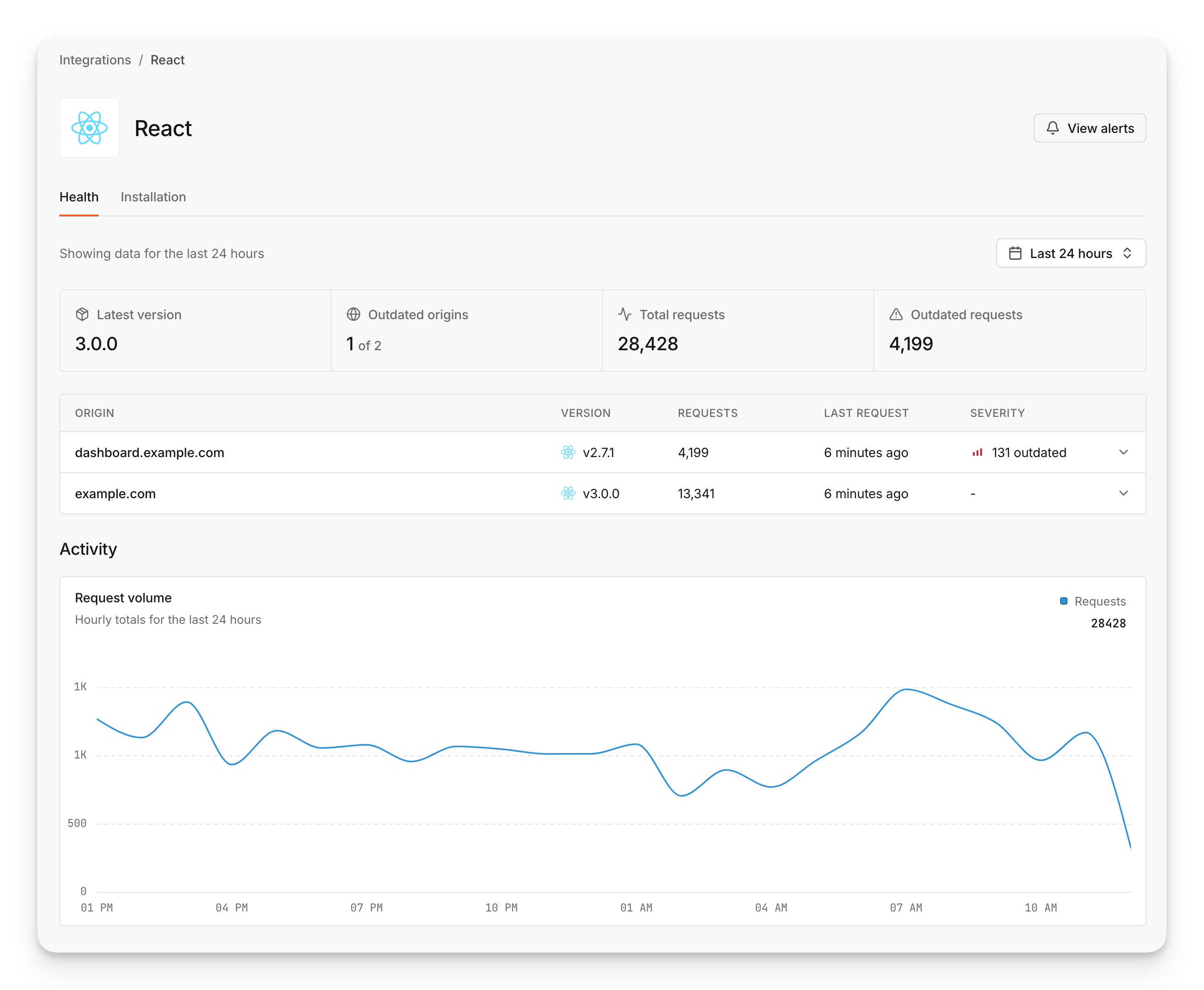Click the 28,428 total requests value
This screenshot has height=990, width=1204.
click(647, 344)
